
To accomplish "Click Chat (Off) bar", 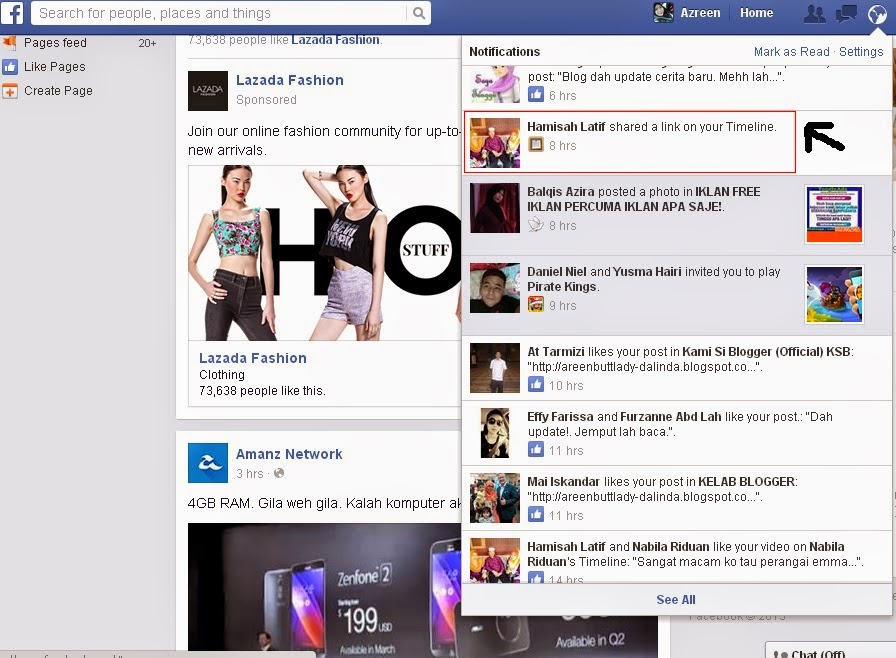I will pyautogui.click(x=829, y=651).
